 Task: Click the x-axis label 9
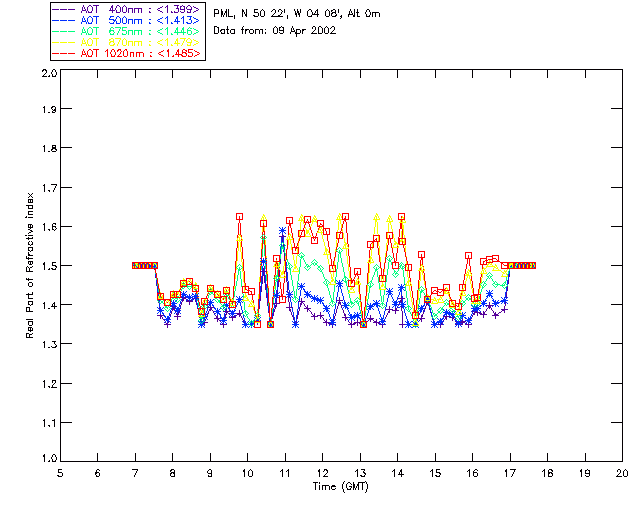[x=210, y=473]
